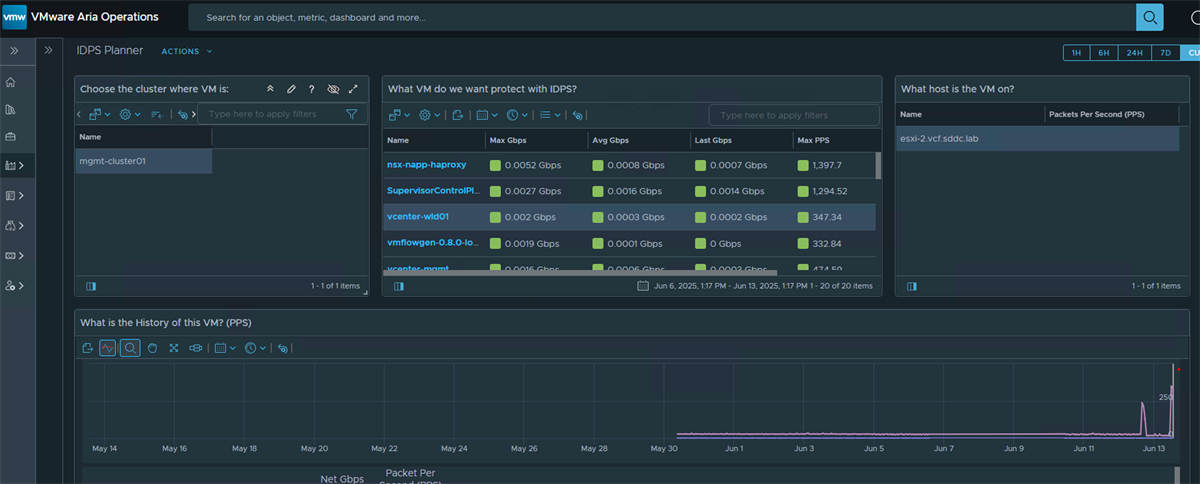Open the Home icon in left navigation
The width and height of the screenshot is (1200, 484).
coord(11,82)
